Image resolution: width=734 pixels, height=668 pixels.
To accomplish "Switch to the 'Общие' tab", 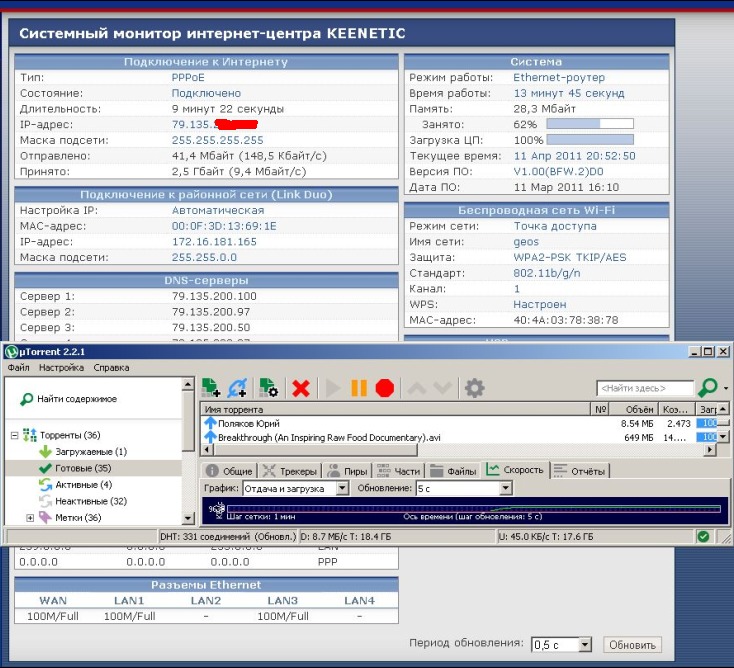I will tap(230, 471).
